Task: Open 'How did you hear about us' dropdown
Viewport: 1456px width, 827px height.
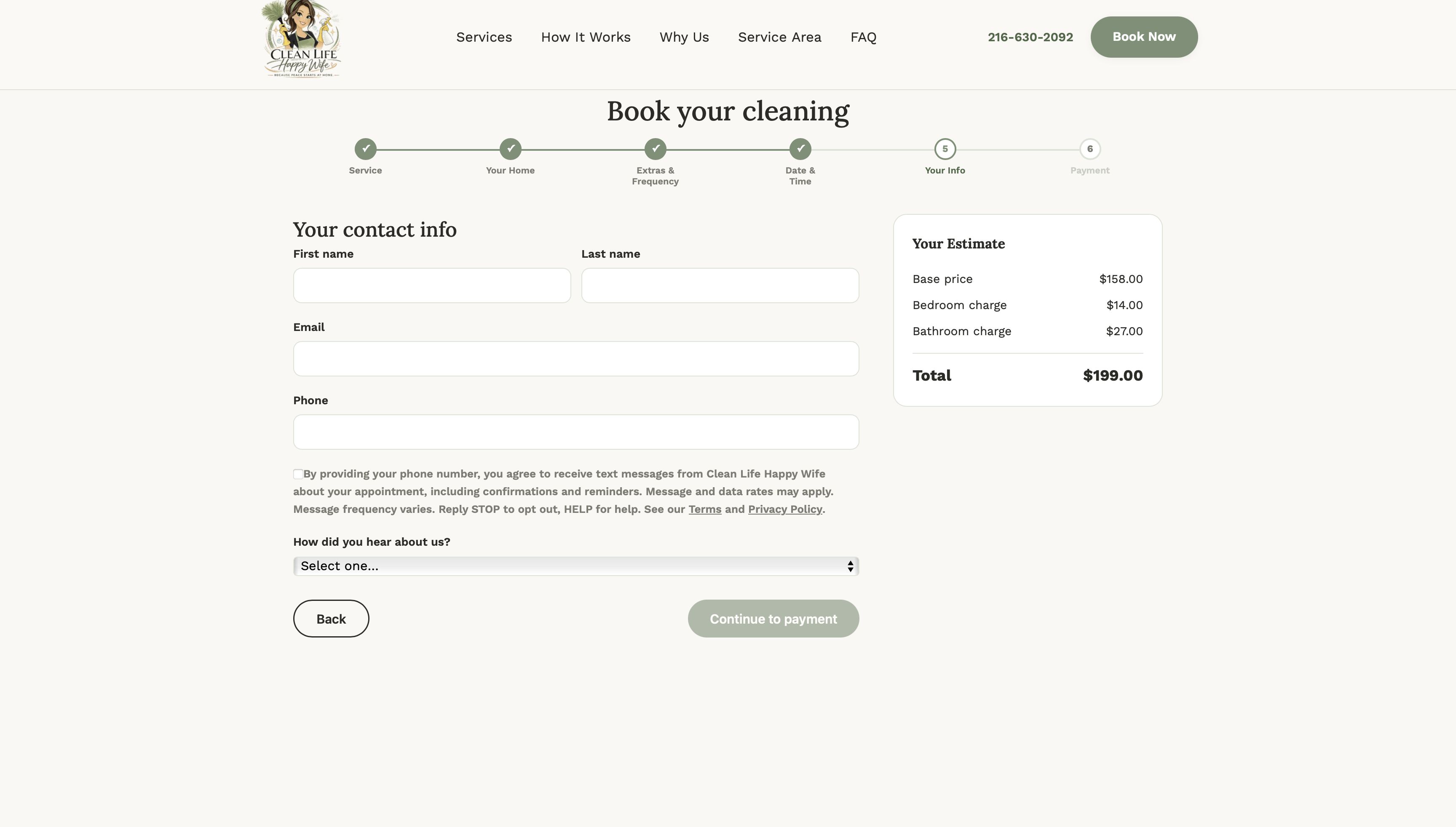Action: [575, 566]
